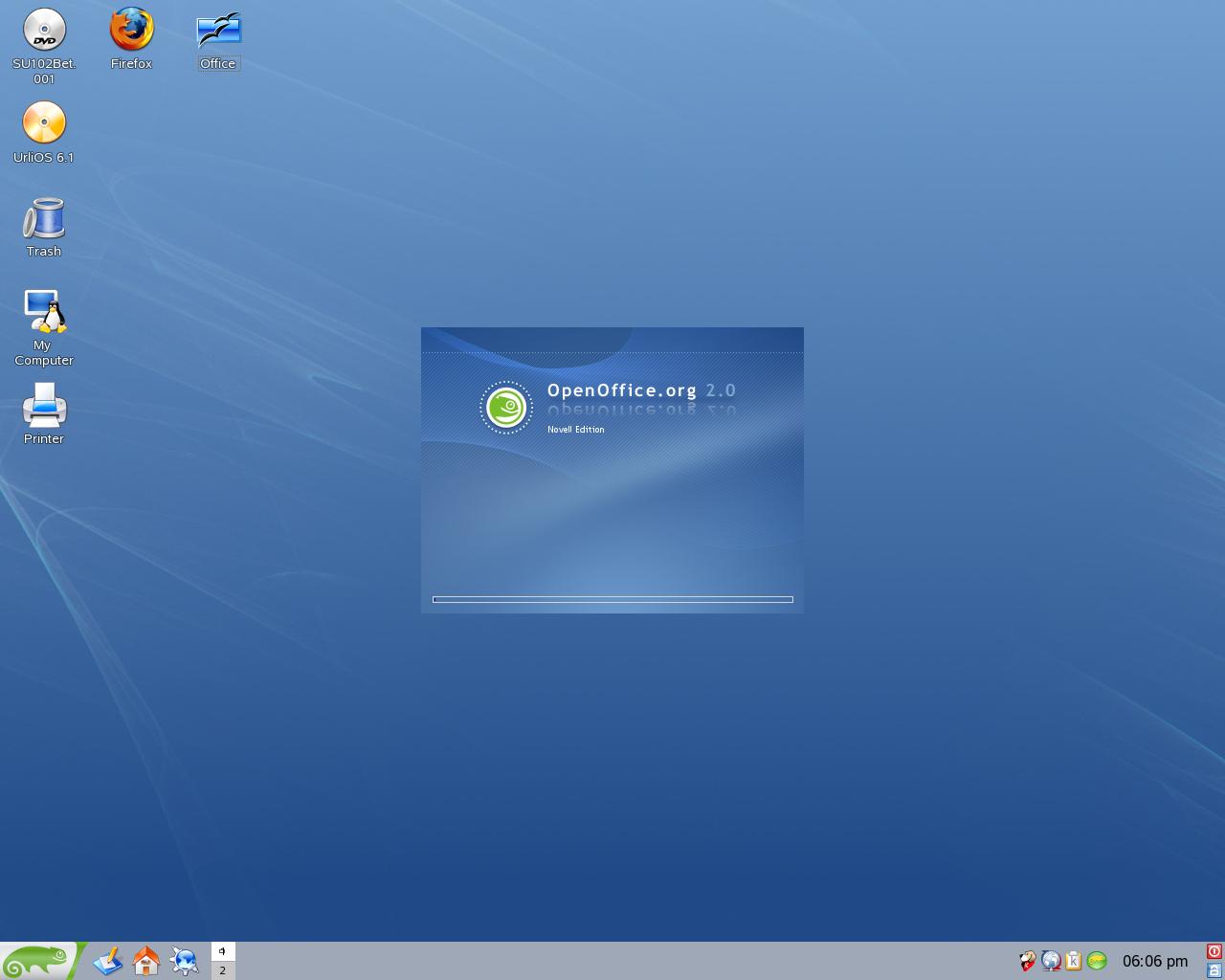Switch to virtual desktop 2 in pager
Viewport: 1225px width, 980px height.
pos(223,970)
